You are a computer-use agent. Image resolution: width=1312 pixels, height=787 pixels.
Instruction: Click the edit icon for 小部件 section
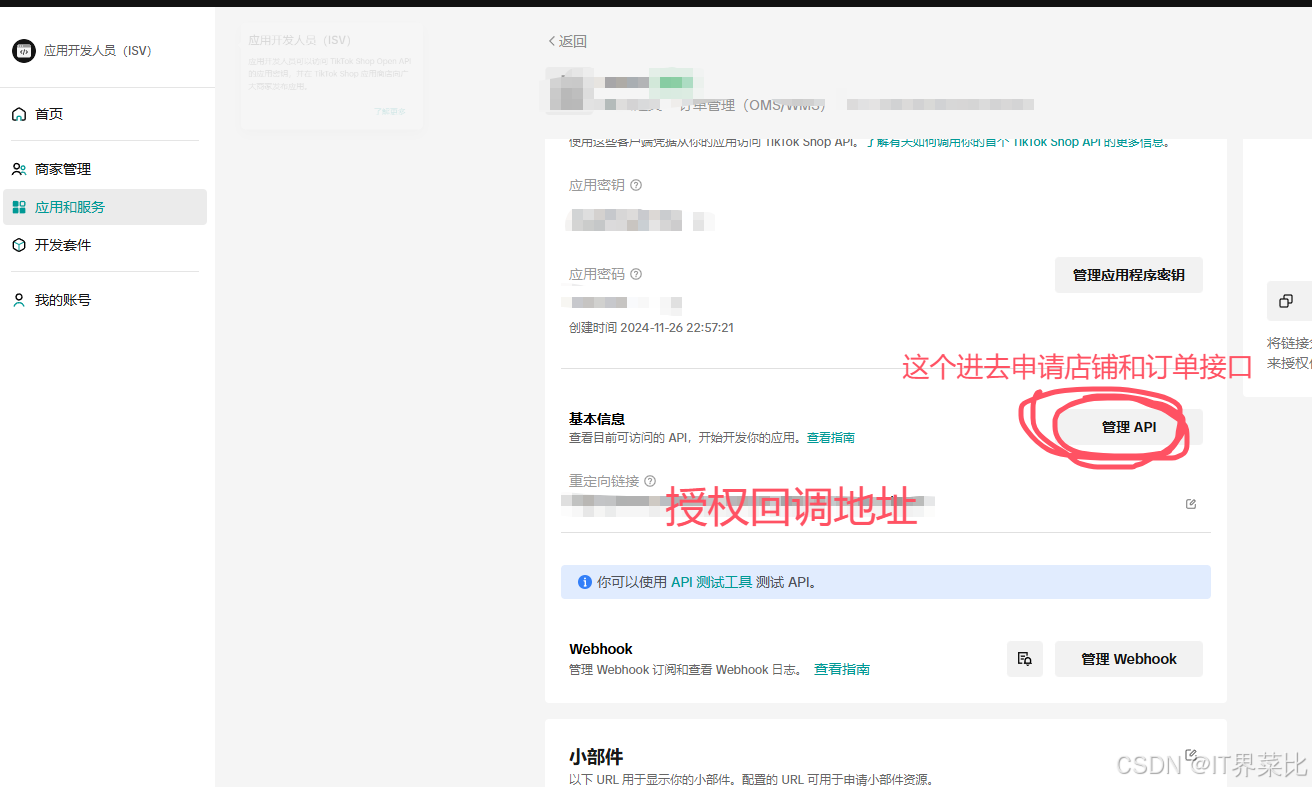1191,755
